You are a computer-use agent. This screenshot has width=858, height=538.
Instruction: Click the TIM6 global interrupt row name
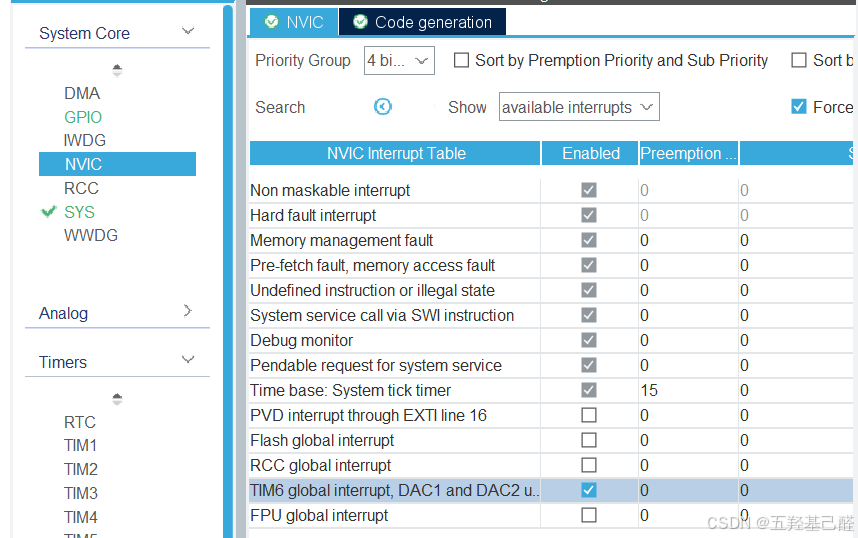(394, 490)
